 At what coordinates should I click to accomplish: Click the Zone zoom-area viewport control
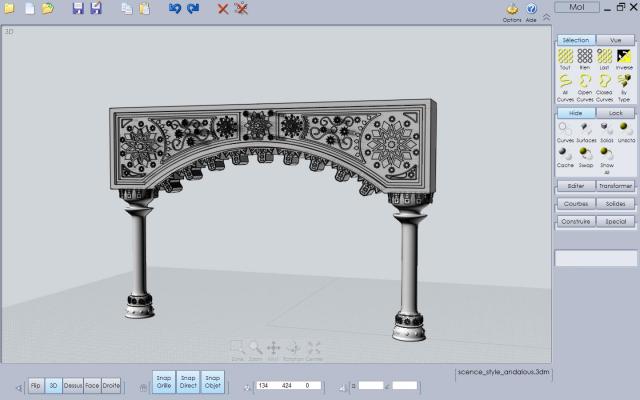[237, 351]
